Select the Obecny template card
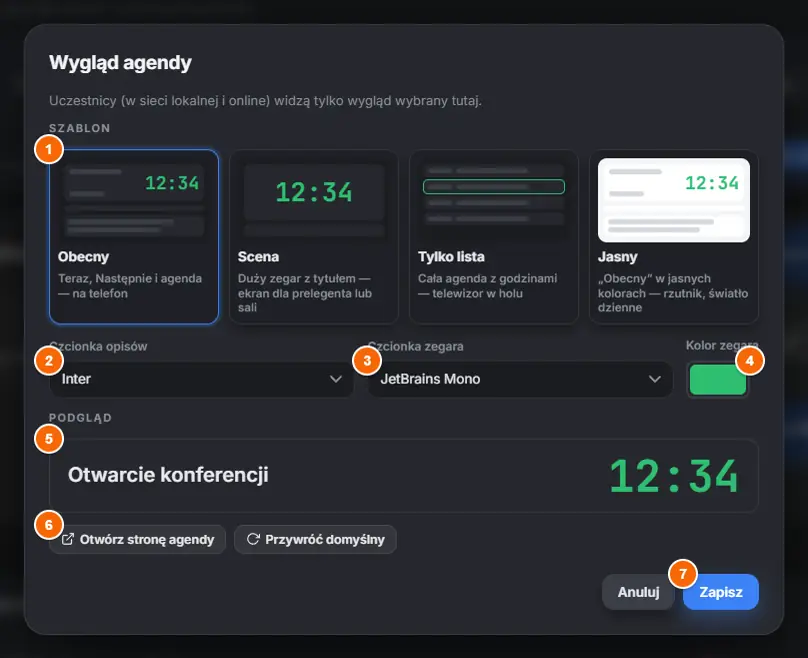The image size is (808, 658). pyautogui.click(x=134, y=237)
